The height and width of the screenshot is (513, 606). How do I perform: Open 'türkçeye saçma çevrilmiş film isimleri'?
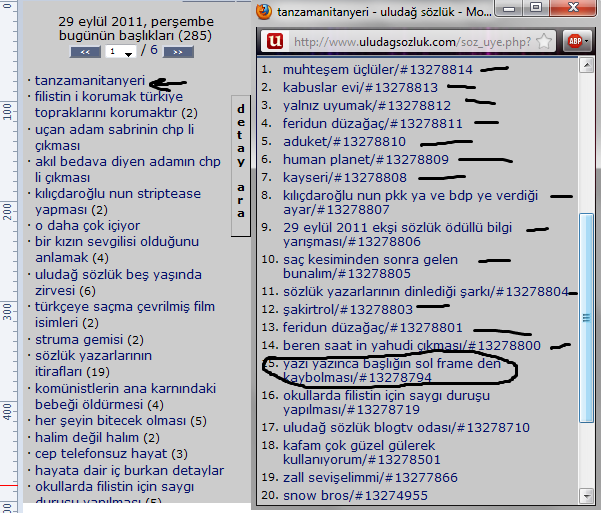click(125, 314)
